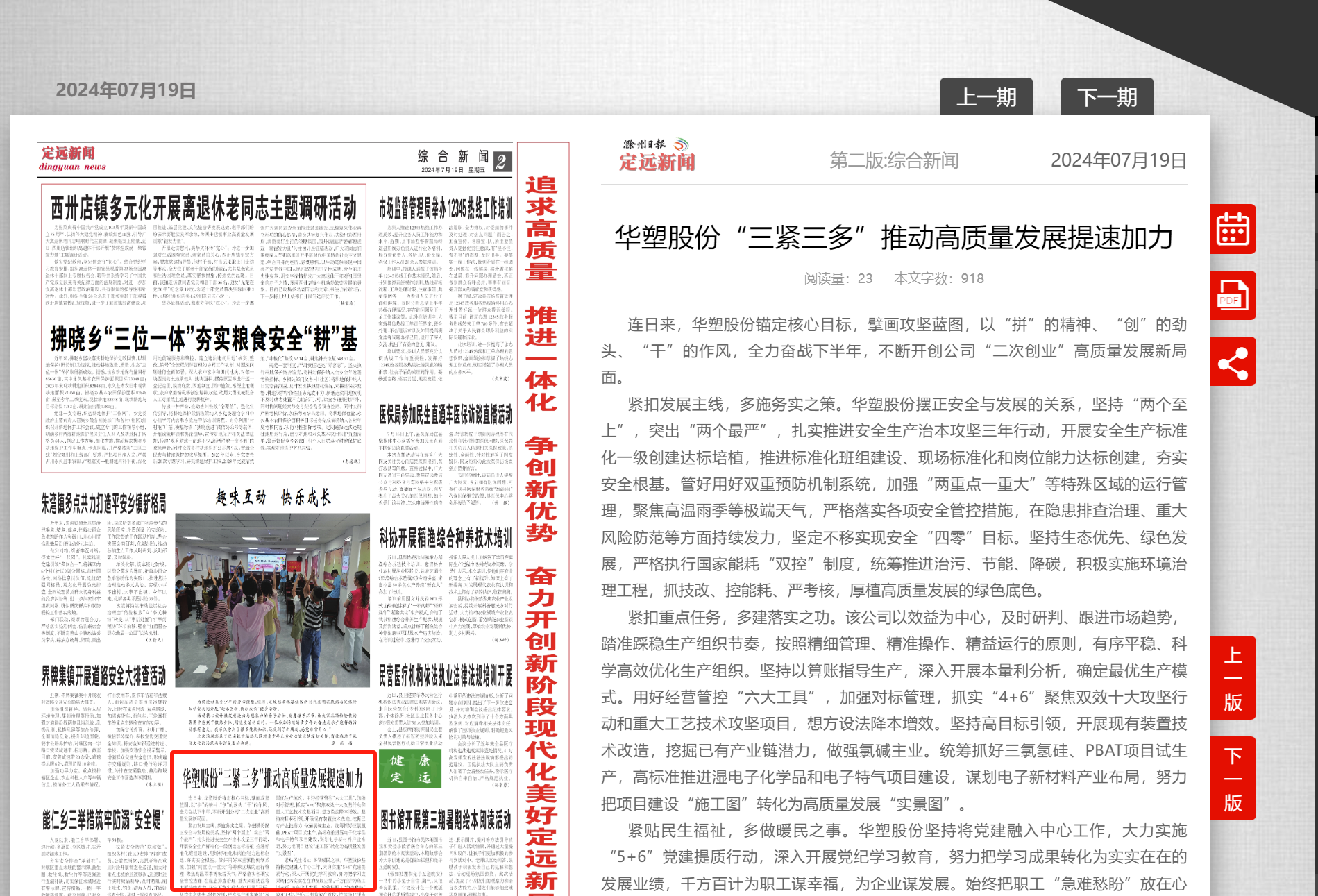Open the 界牌集镇开展道路安全大排查 article

click(x=103, y=675)
